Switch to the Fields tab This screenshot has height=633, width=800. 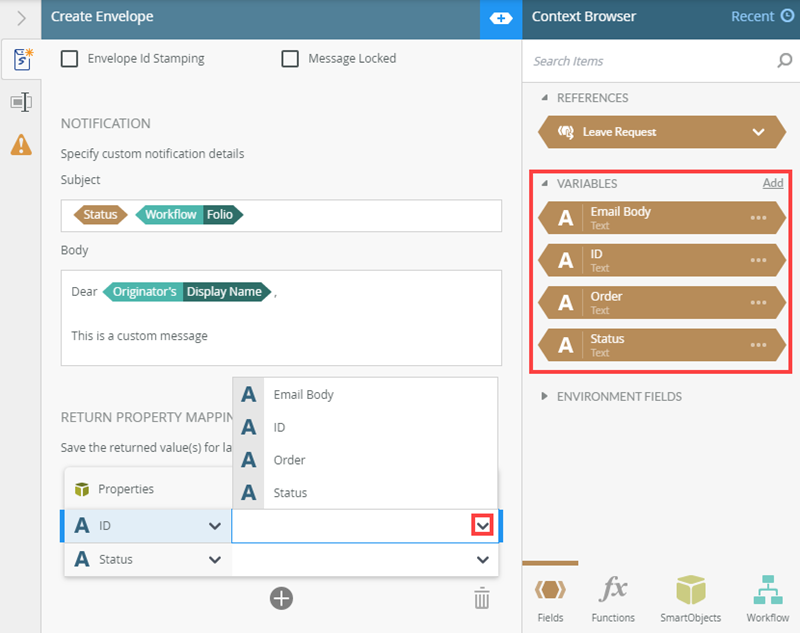pyautogui.click(x=550, y=599)
